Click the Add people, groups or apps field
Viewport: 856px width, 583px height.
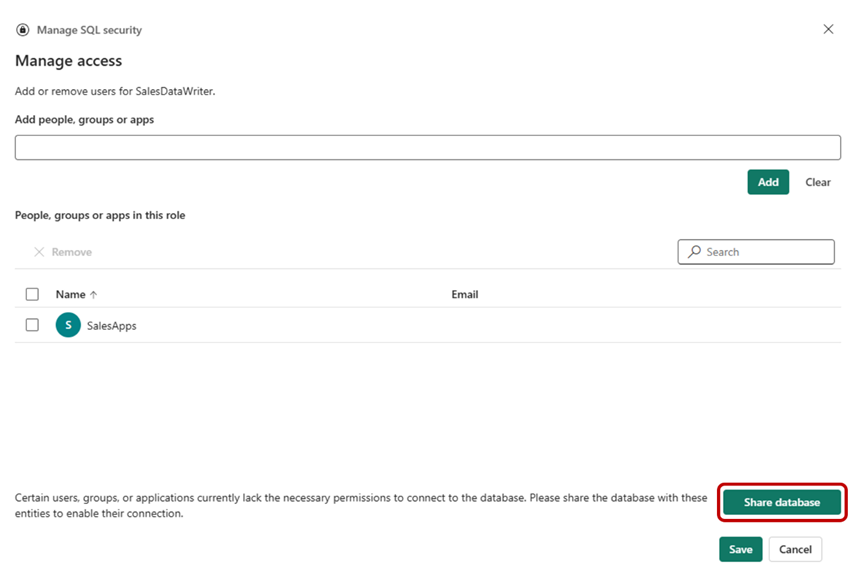tap(427, 147)
